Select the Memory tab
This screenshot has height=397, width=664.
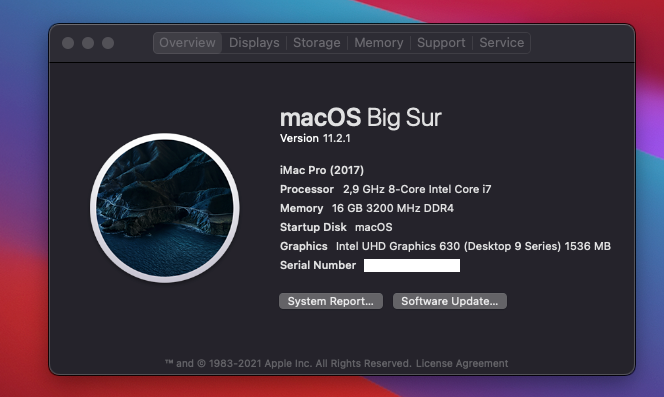379,43
